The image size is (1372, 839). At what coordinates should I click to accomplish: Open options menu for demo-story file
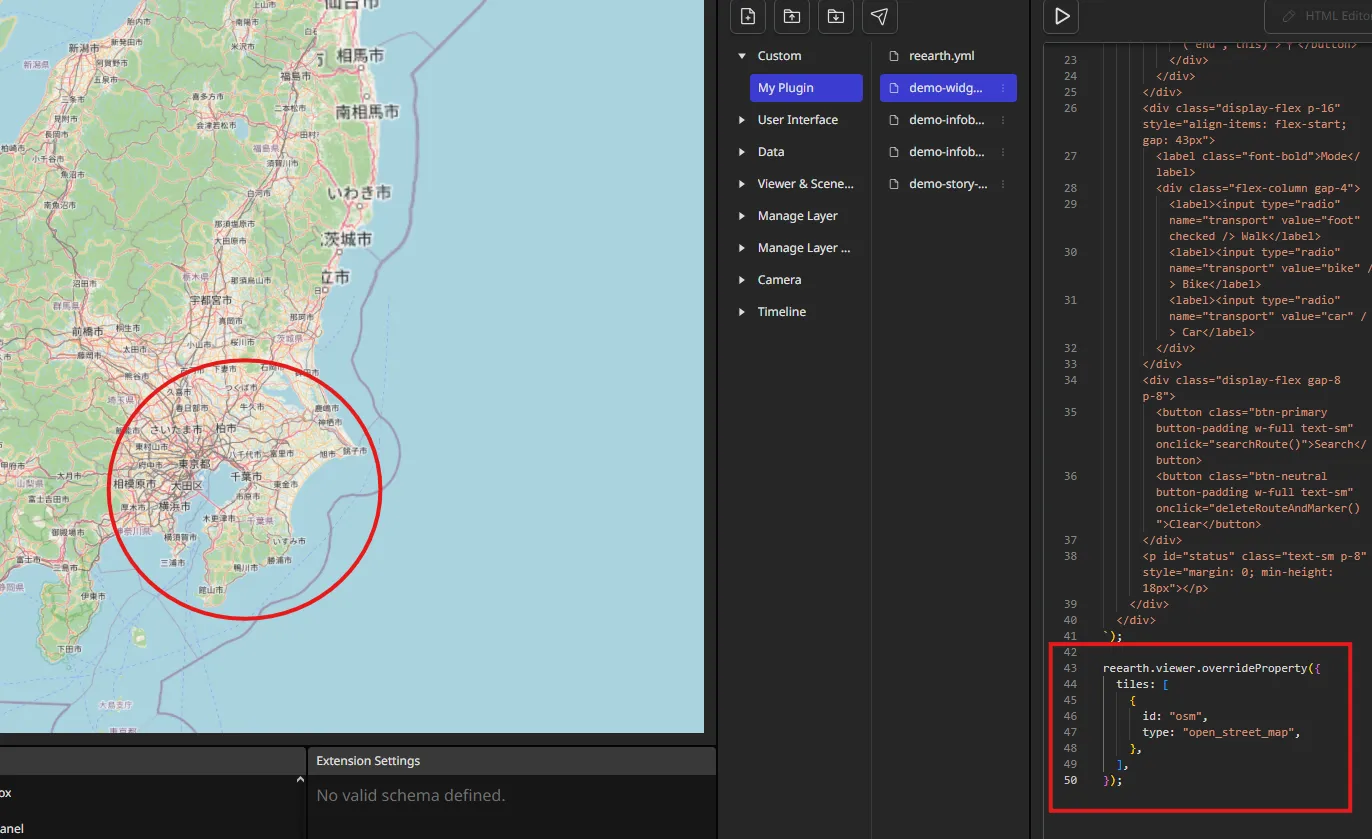pyautogui.click(x=1003, y=184)
